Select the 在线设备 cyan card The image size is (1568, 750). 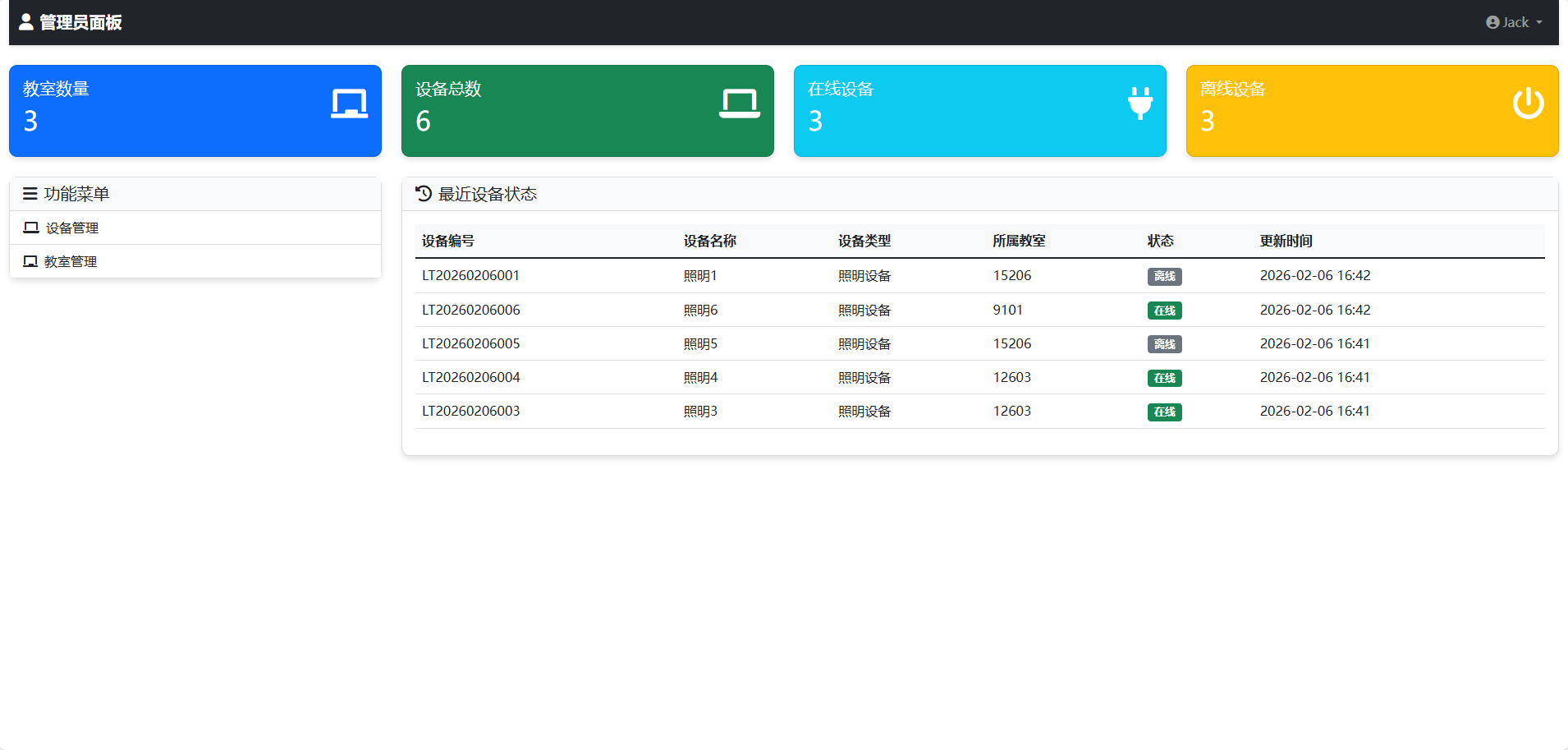coord(980,111)
